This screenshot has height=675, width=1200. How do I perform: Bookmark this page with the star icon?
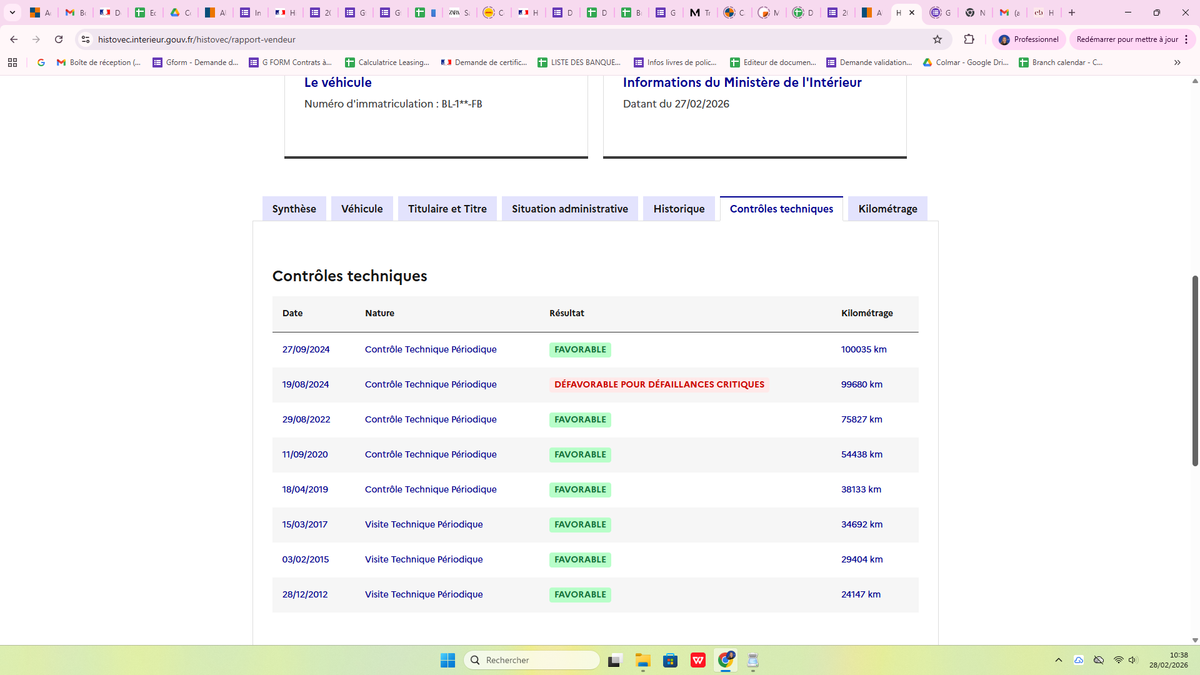coord(937,39)
